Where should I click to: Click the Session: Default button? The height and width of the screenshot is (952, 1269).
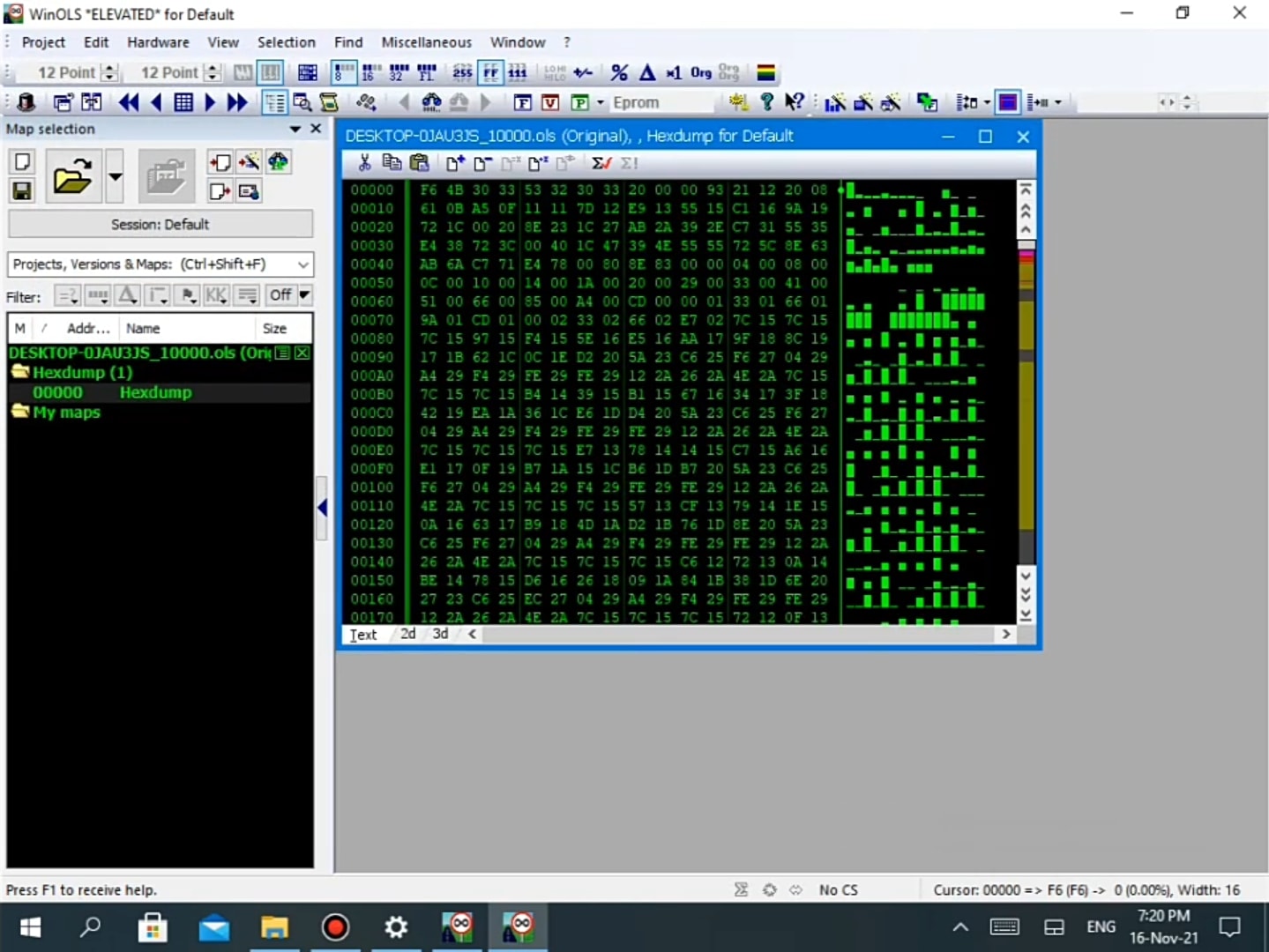click(160, 225)
